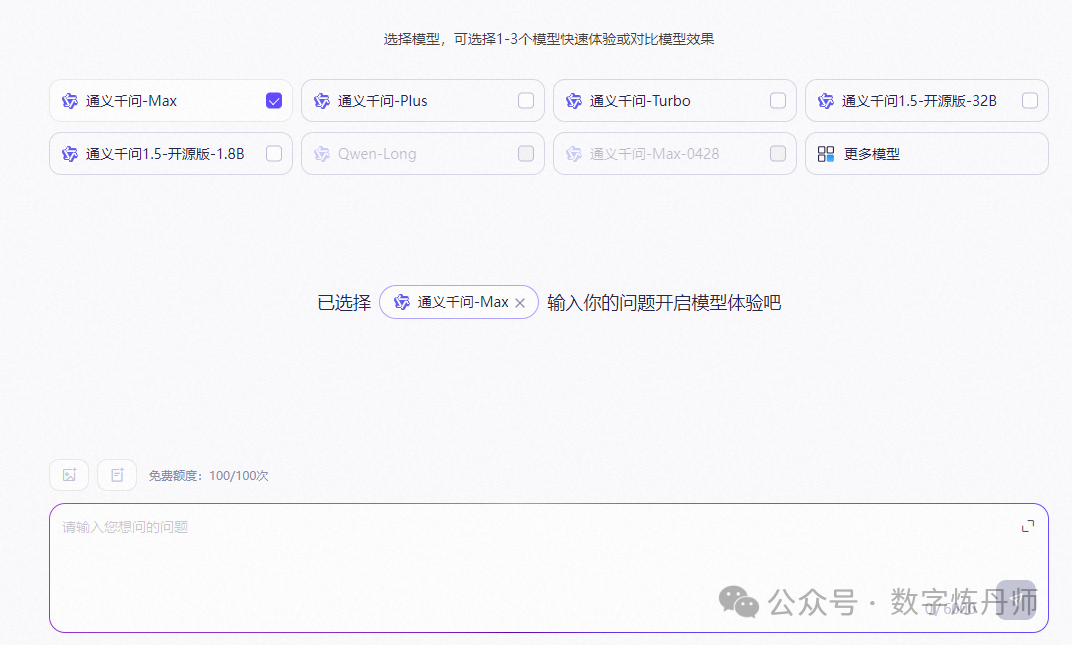Click the image upload icon

(69, 475)
